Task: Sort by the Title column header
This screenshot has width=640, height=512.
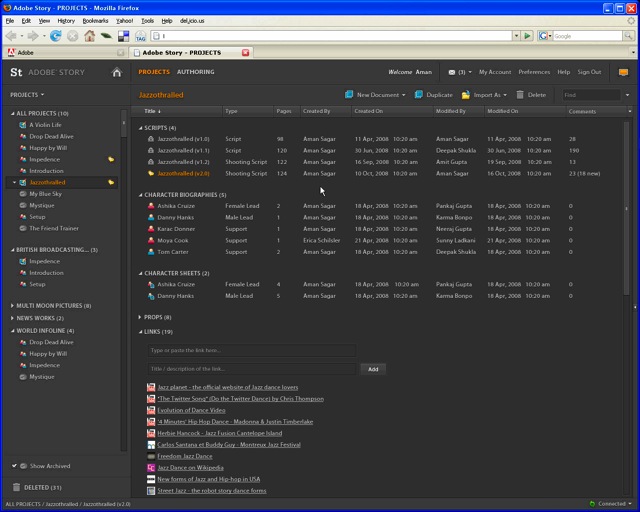Action: pyautogui.click(x=177, y=111)
